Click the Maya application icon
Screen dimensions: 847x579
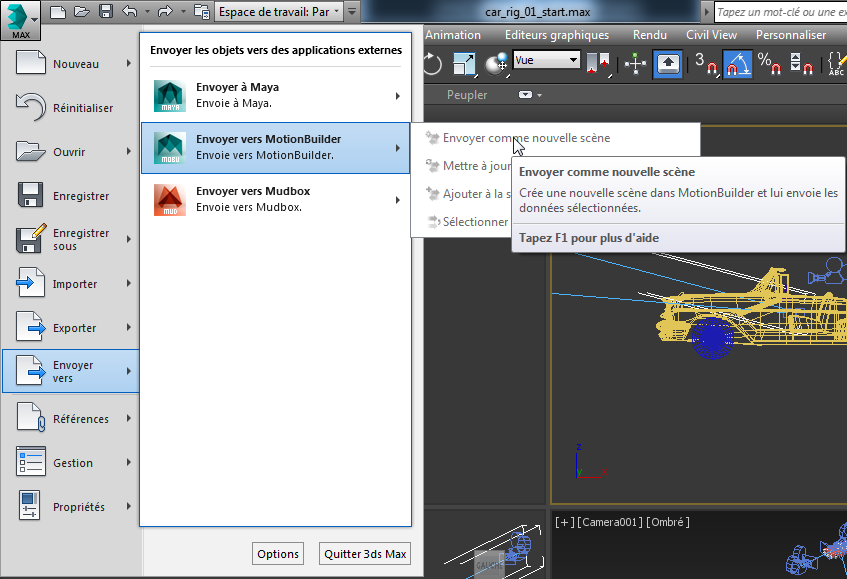[x=170, y=96]
